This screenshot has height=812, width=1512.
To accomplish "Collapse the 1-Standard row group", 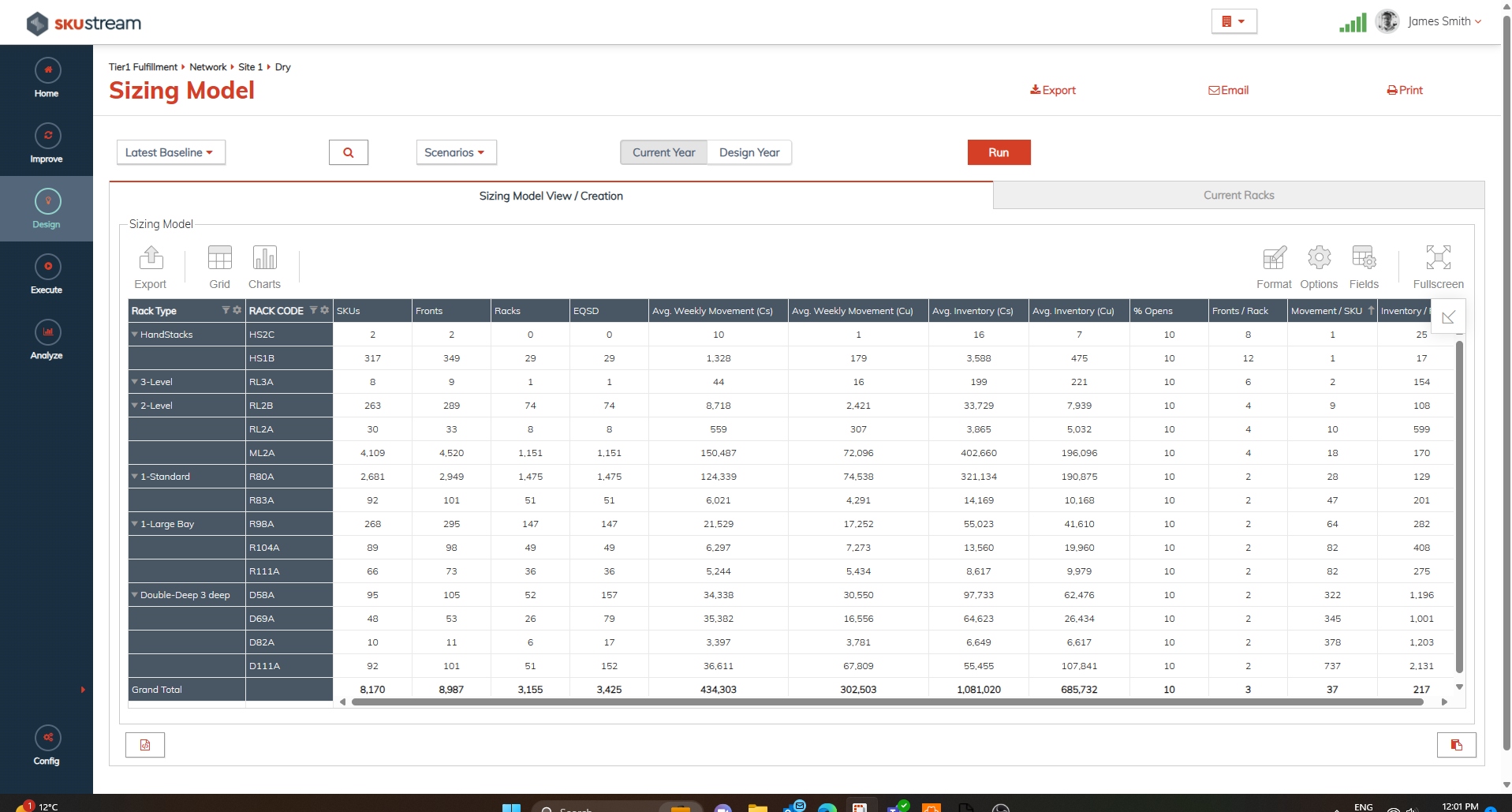I will click(x=135, y=477).
